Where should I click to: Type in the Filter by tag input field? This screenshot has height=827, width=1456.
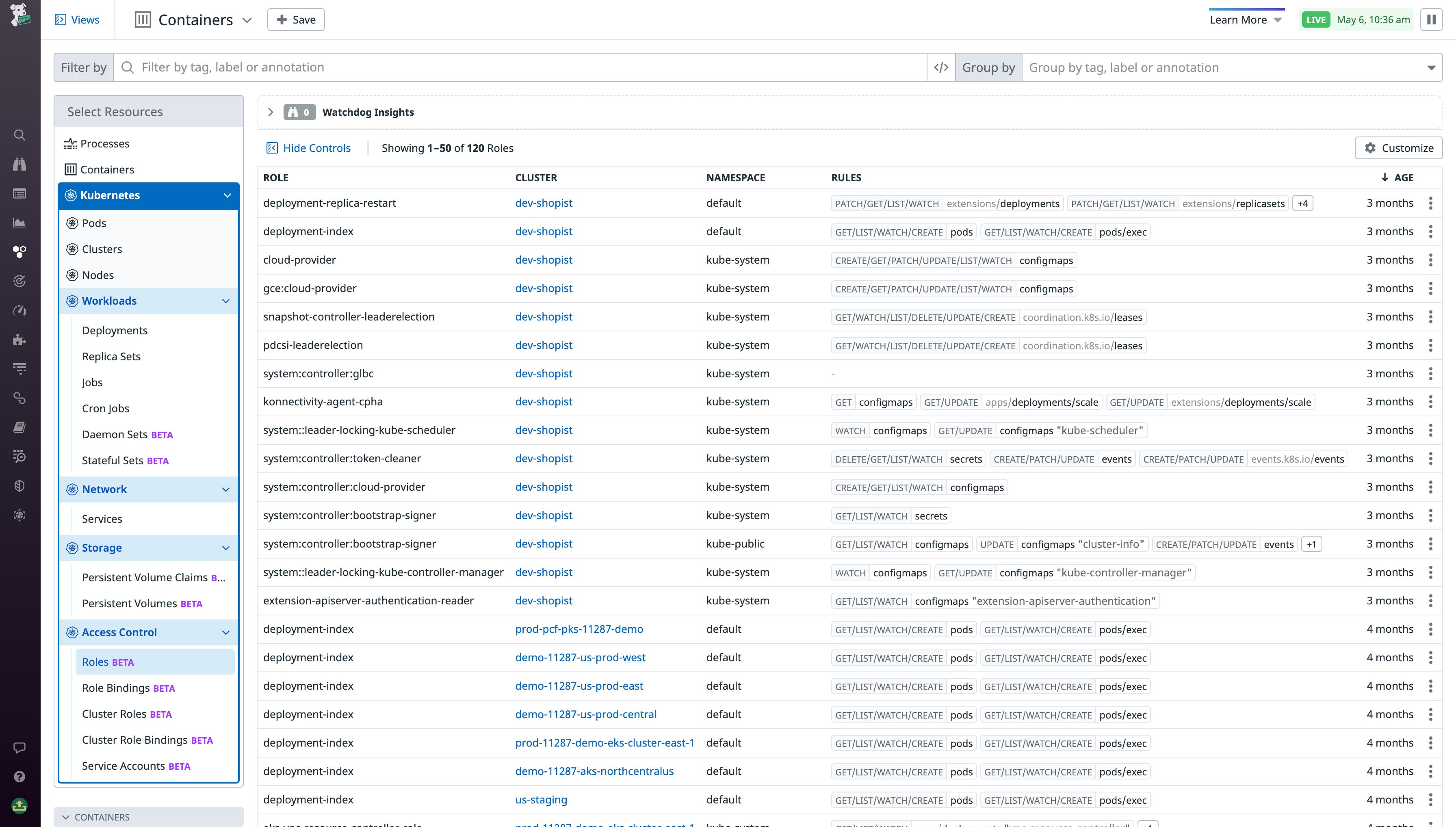455,67
